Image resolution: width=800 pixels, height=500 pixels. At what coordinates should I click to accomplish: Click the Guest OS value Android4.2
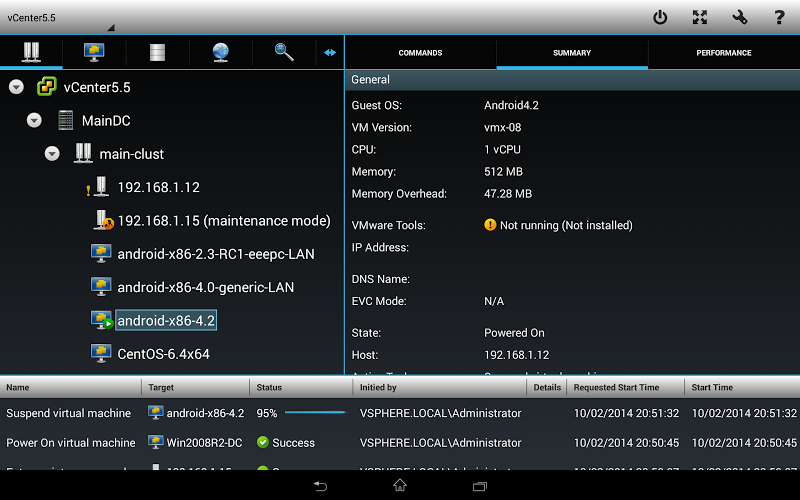tap(511, 105)
